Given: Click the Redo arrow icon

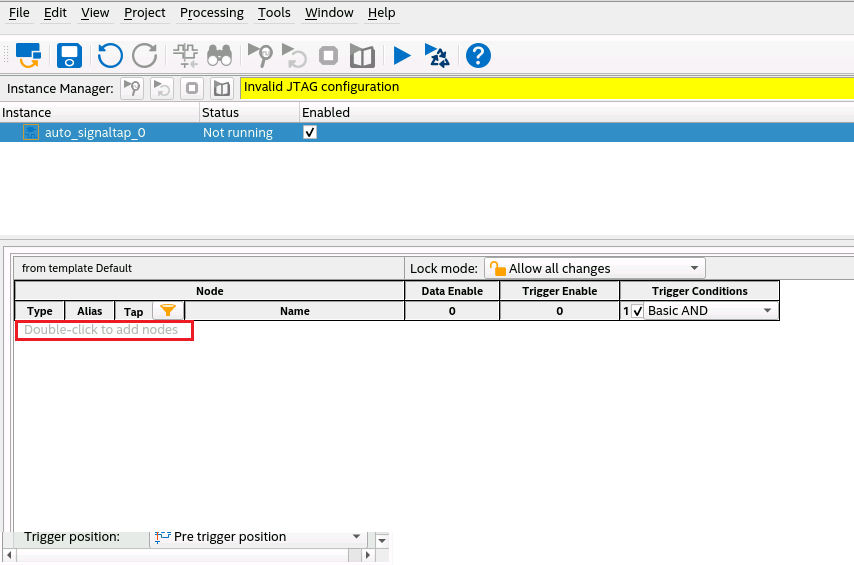Looking at the screenshot, I should (145, 55).
